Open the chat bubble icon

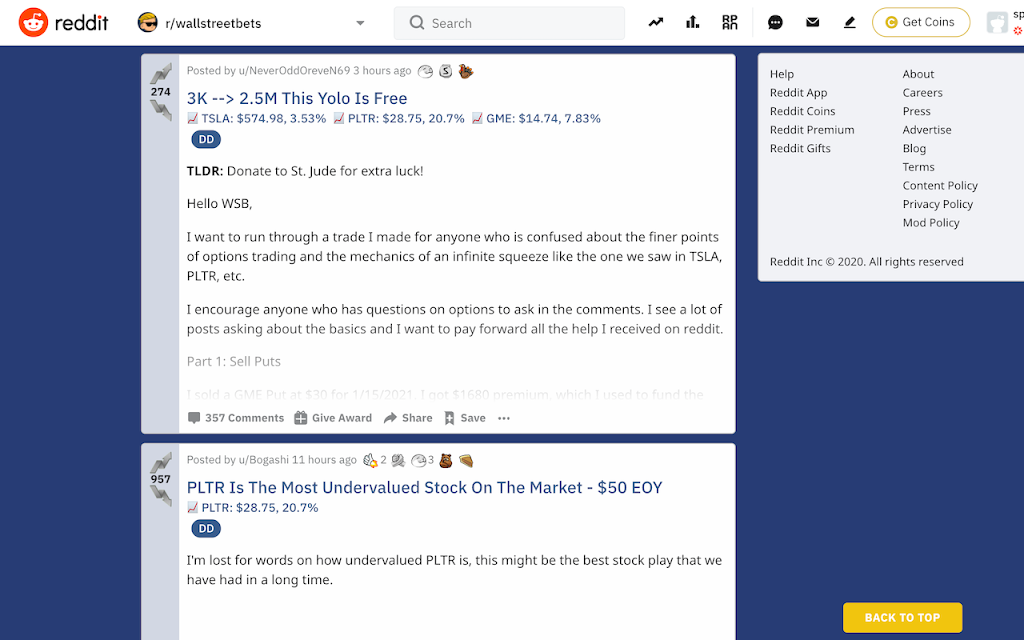pos(775,23)
